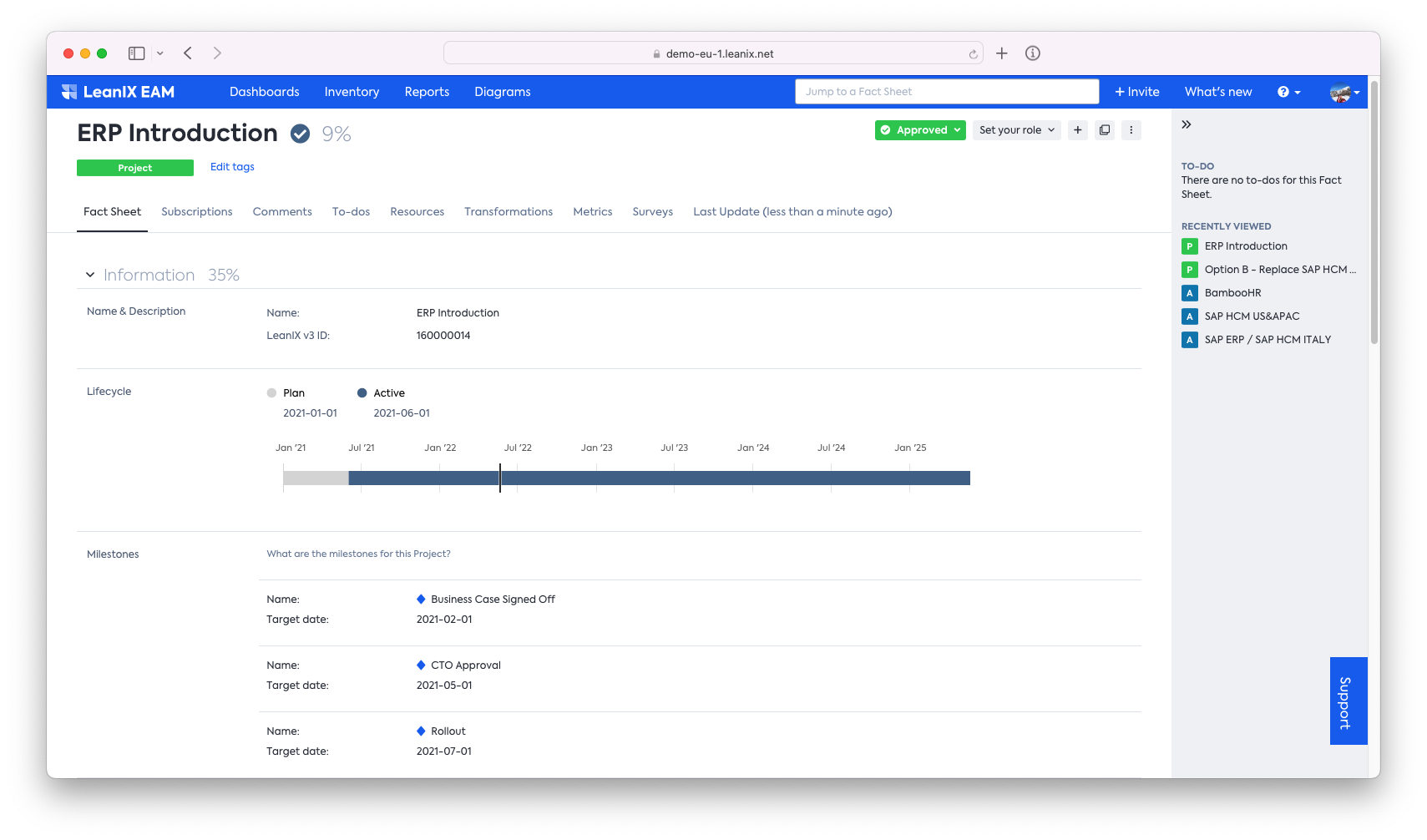Viewport: 1427px width, 840px height.
Task: Switch to the Subscriptions tab
Action: coord(197,212)
